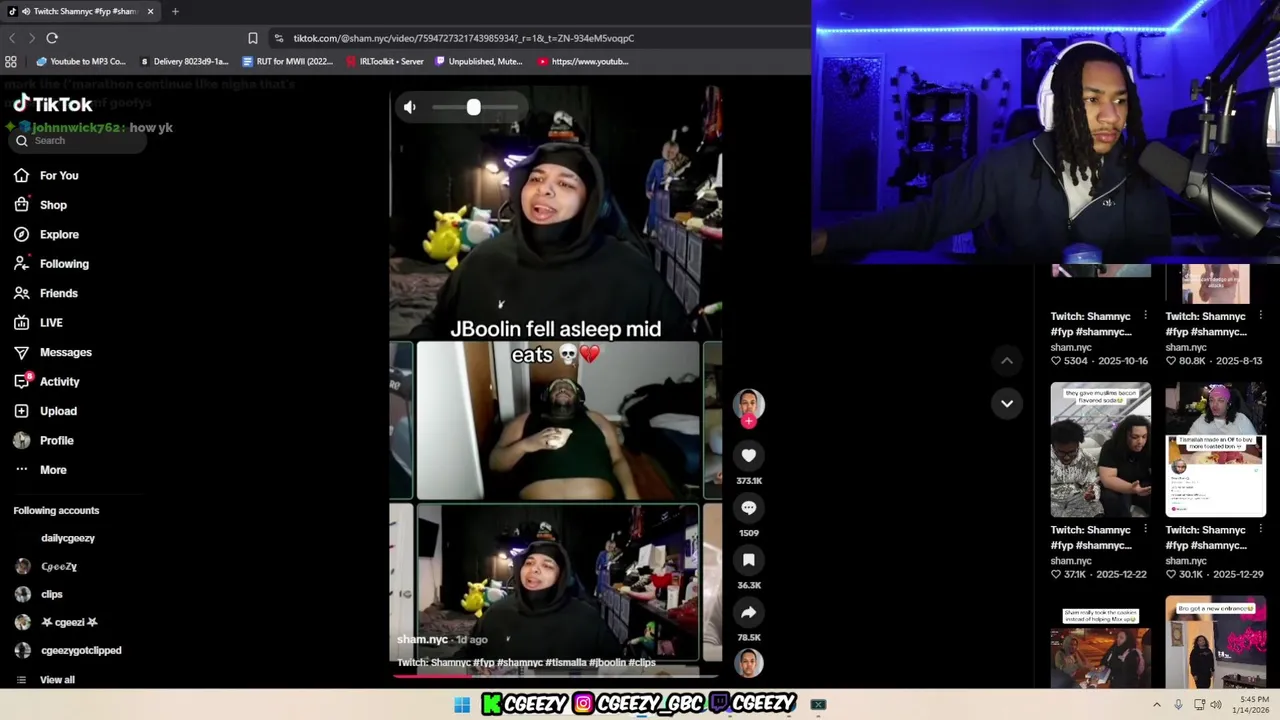Adjust the video volume slider

tap(476, 107)
